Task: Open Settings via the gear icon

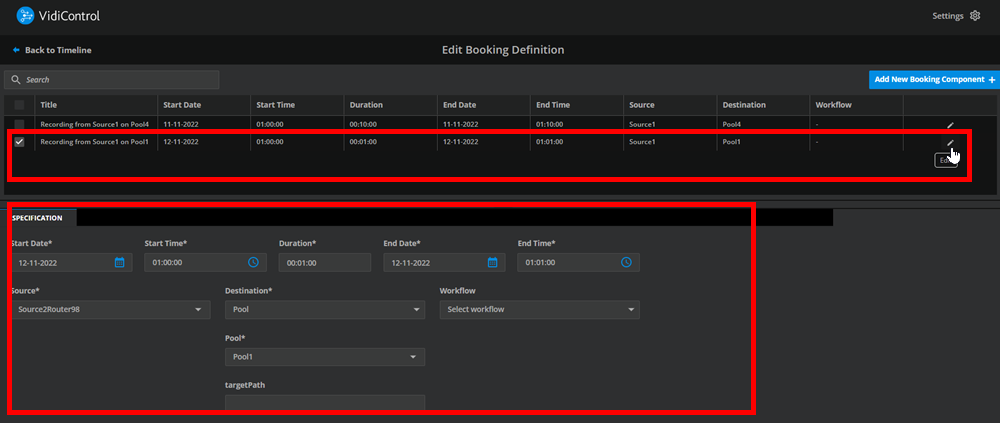Action: 974,16
